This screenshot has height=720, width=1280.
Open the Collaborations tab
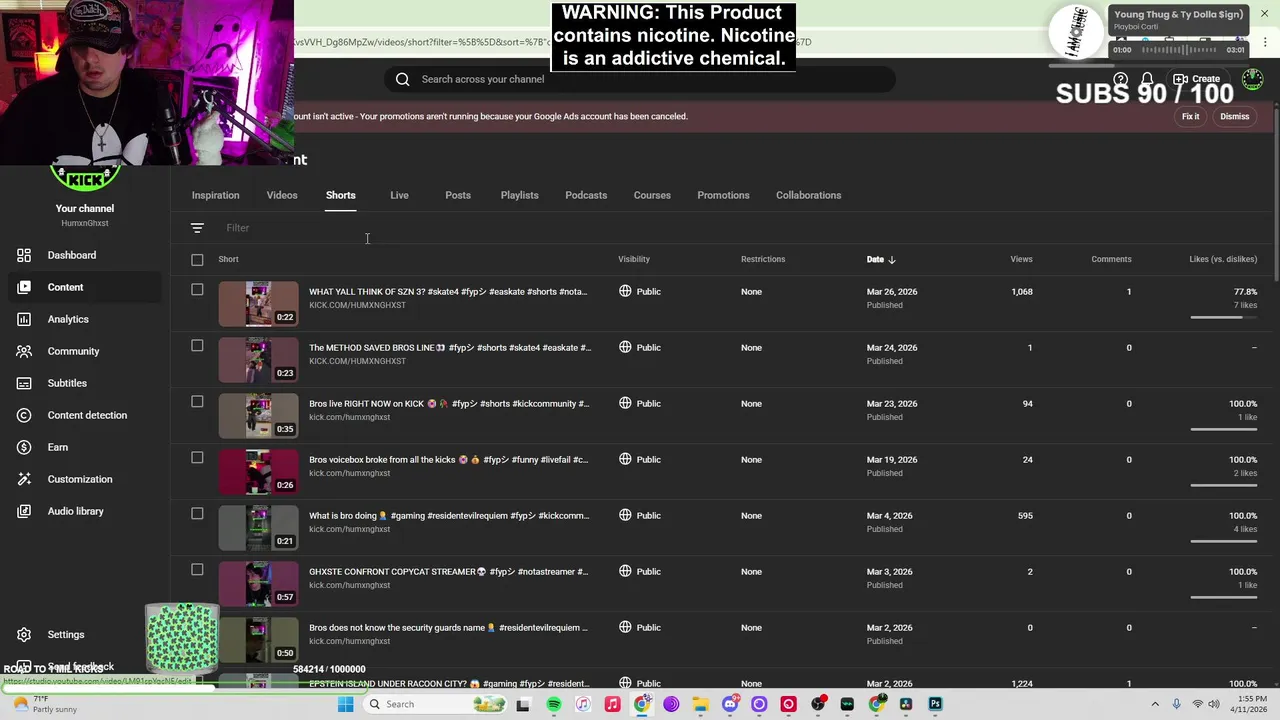(808, 195)
